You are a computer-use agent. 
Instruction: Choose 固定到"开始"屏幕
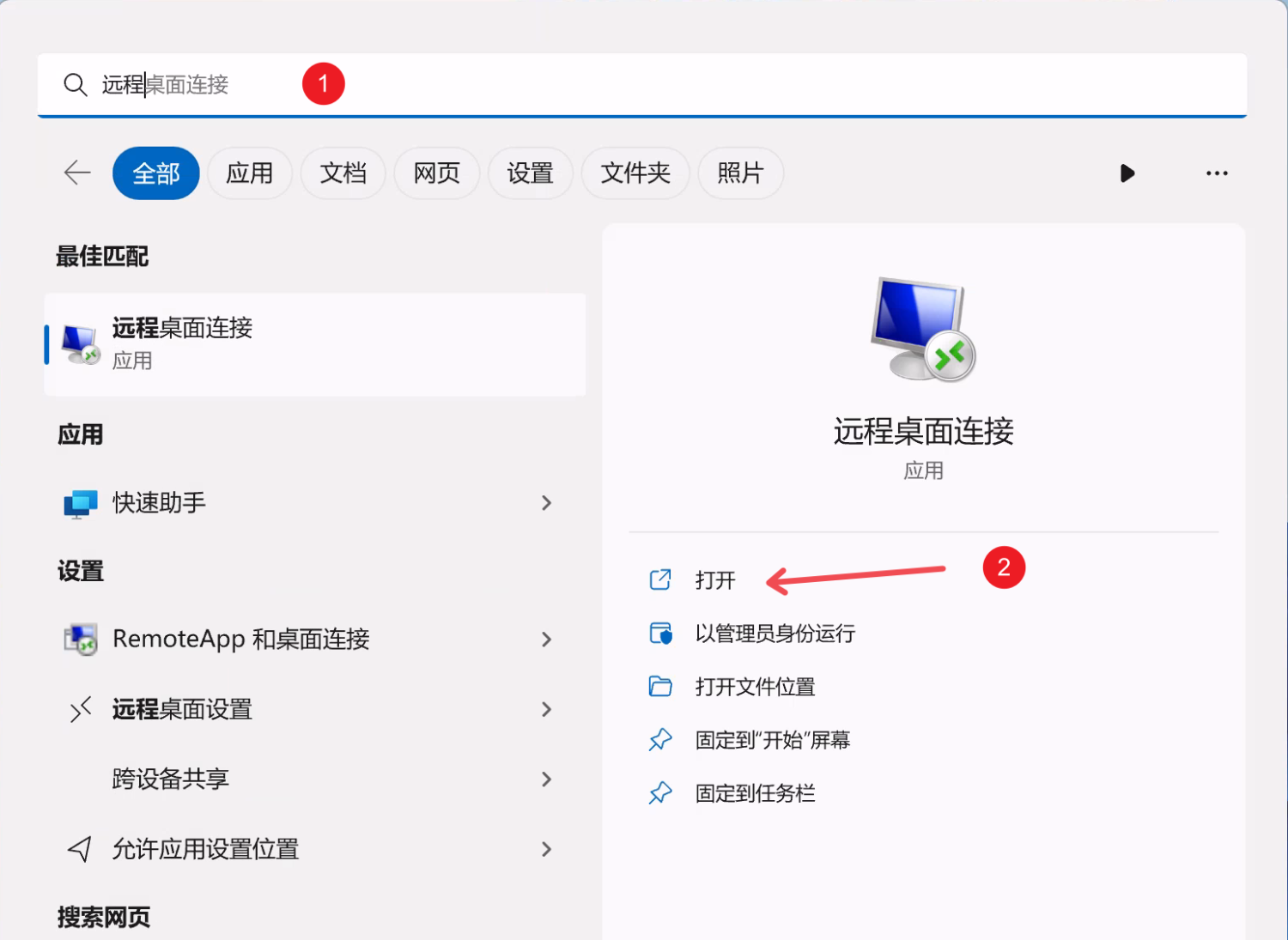pyautogui.click(x=773, y=740)
